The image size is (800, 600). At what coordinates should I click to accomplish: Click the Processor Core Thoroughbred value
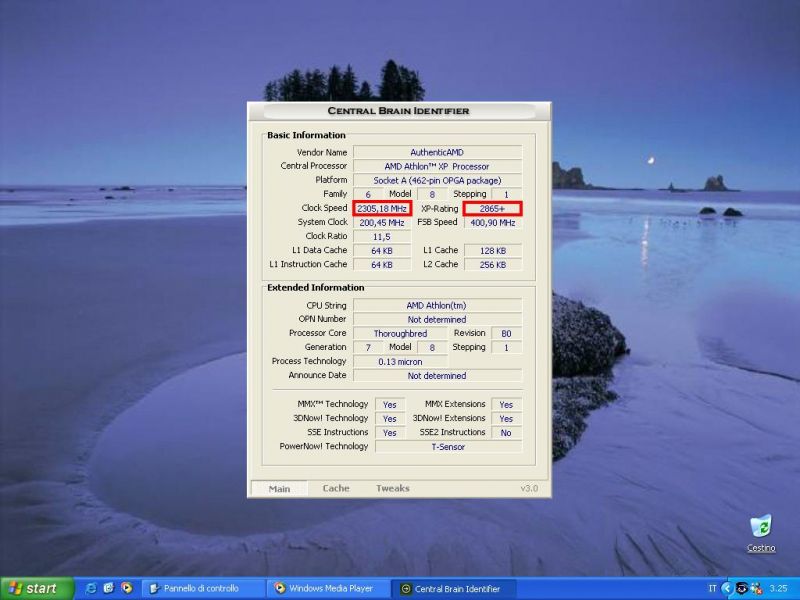(401, 333)
